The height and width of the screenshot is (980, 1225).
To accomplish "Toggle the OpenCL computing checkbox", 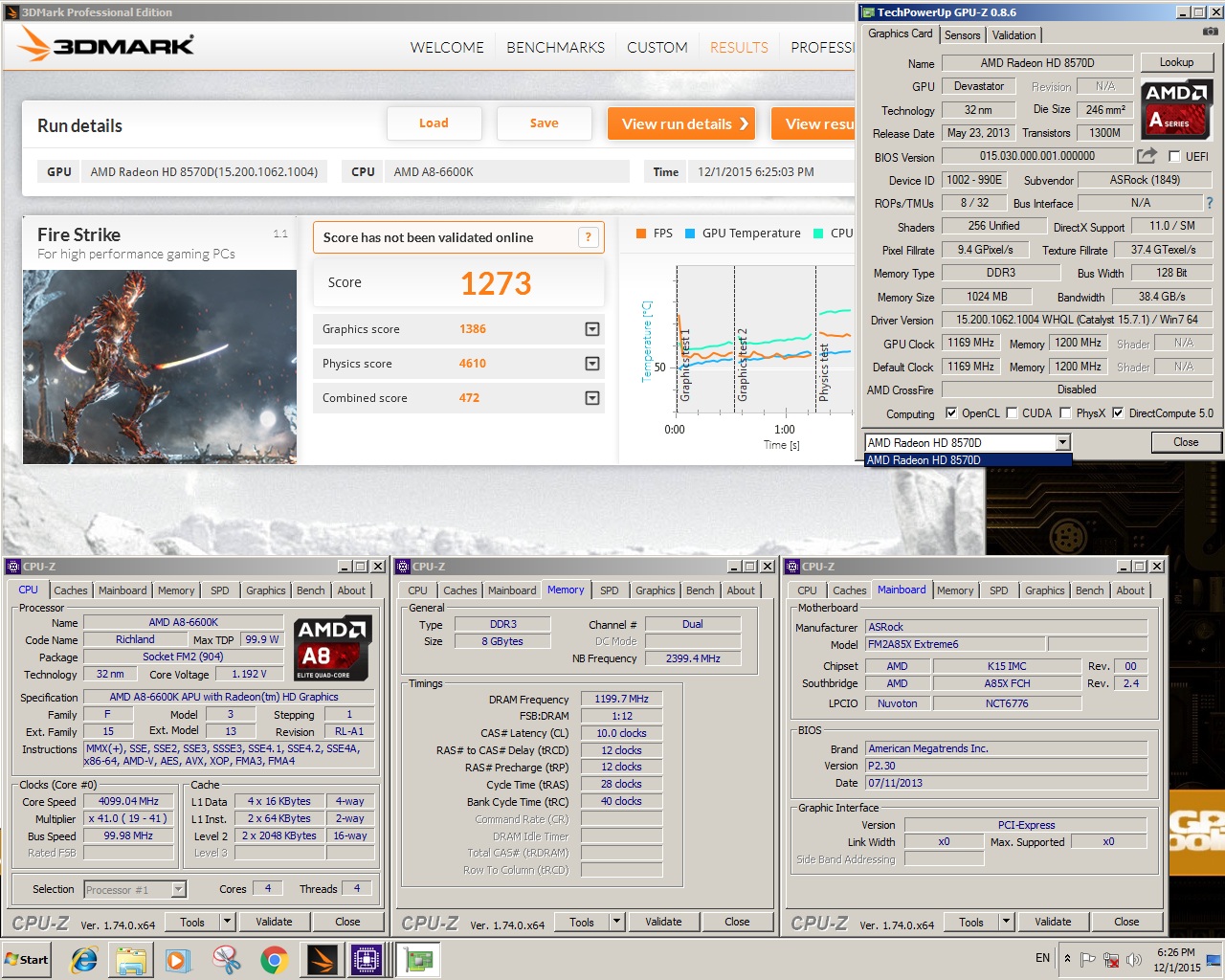I will [950, 413].
